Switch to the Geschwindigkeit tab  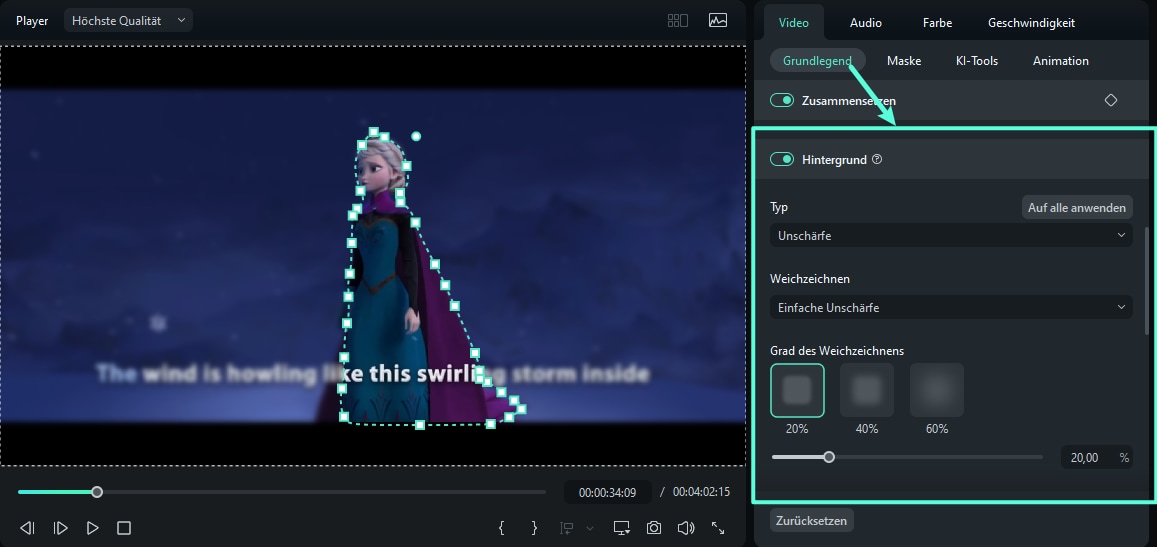[1031, 23]
